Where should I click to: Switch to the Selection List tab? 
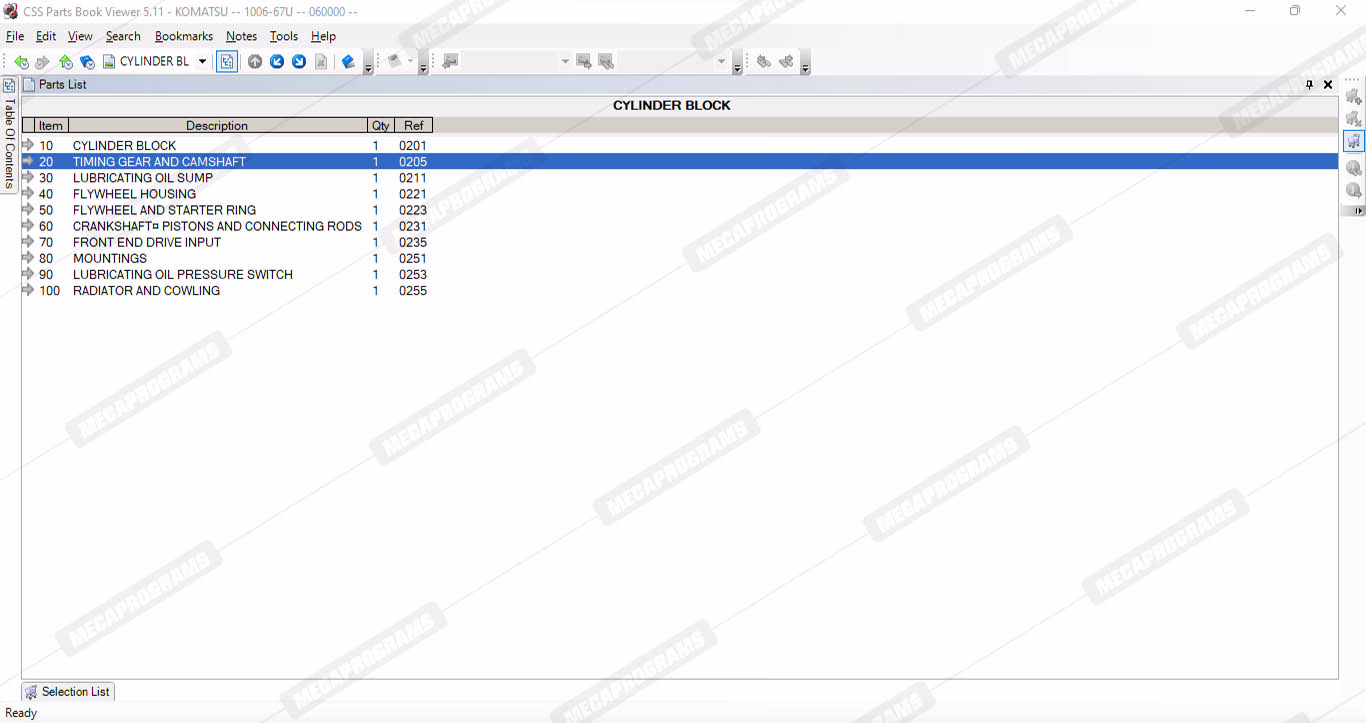coord(67,691)
